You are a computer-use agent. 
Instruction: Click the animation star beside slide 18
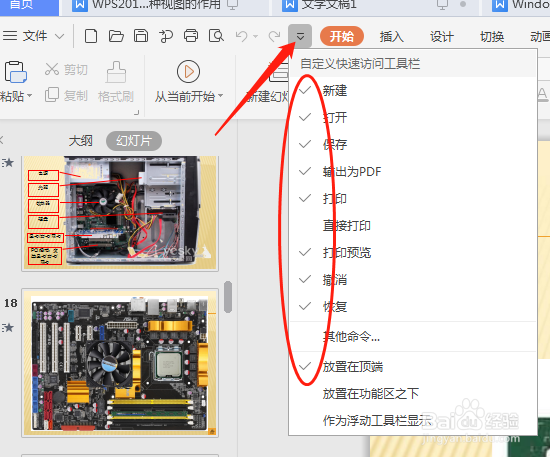pos(8,328)
